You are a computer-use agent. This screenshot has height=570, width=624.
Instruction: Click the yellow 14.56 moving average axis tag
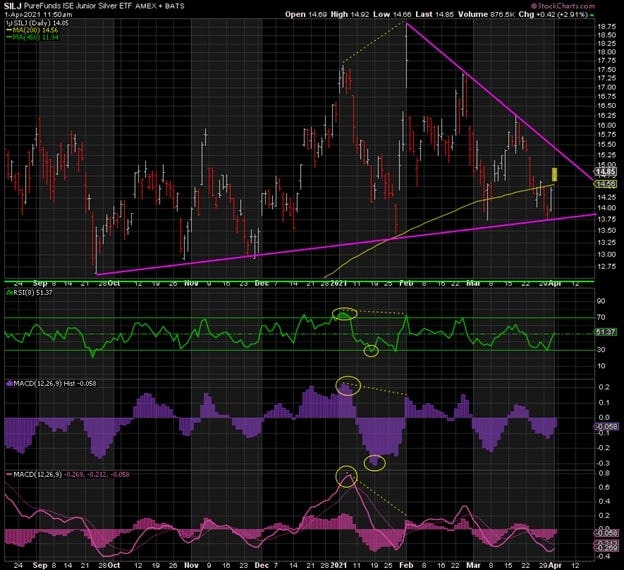pyautogui.click(x=605, y=183)
